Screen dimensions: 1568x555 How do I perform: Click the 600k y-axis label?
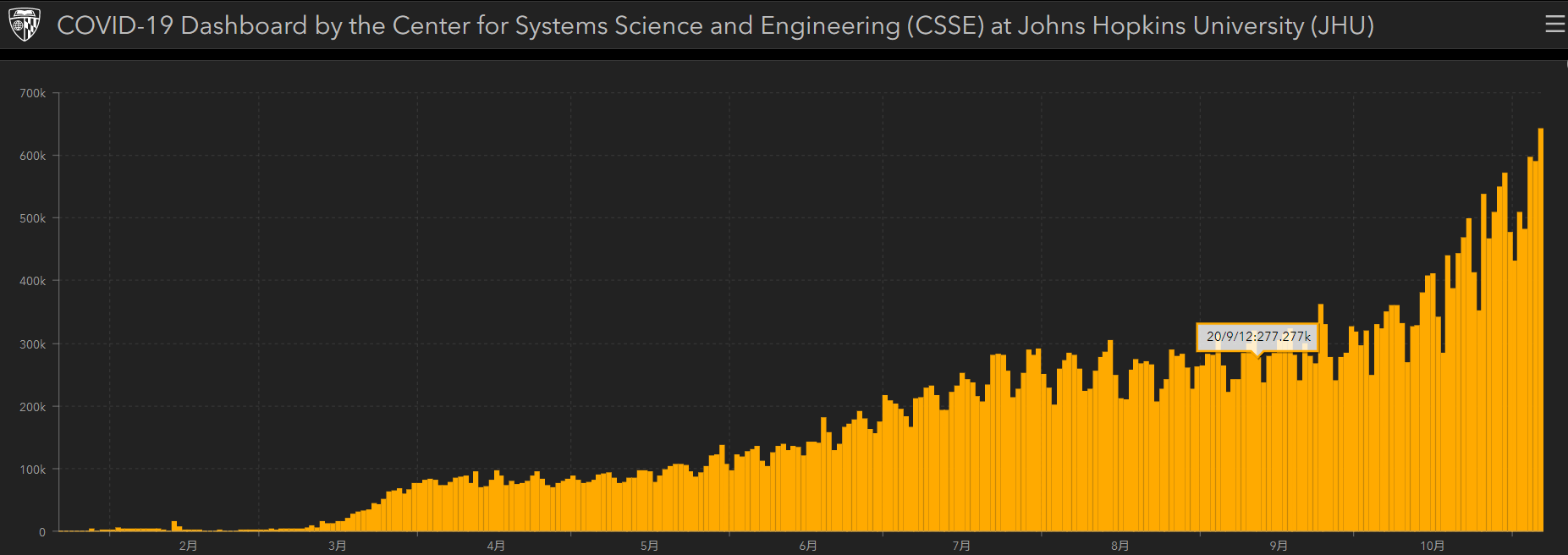(33, 156)
